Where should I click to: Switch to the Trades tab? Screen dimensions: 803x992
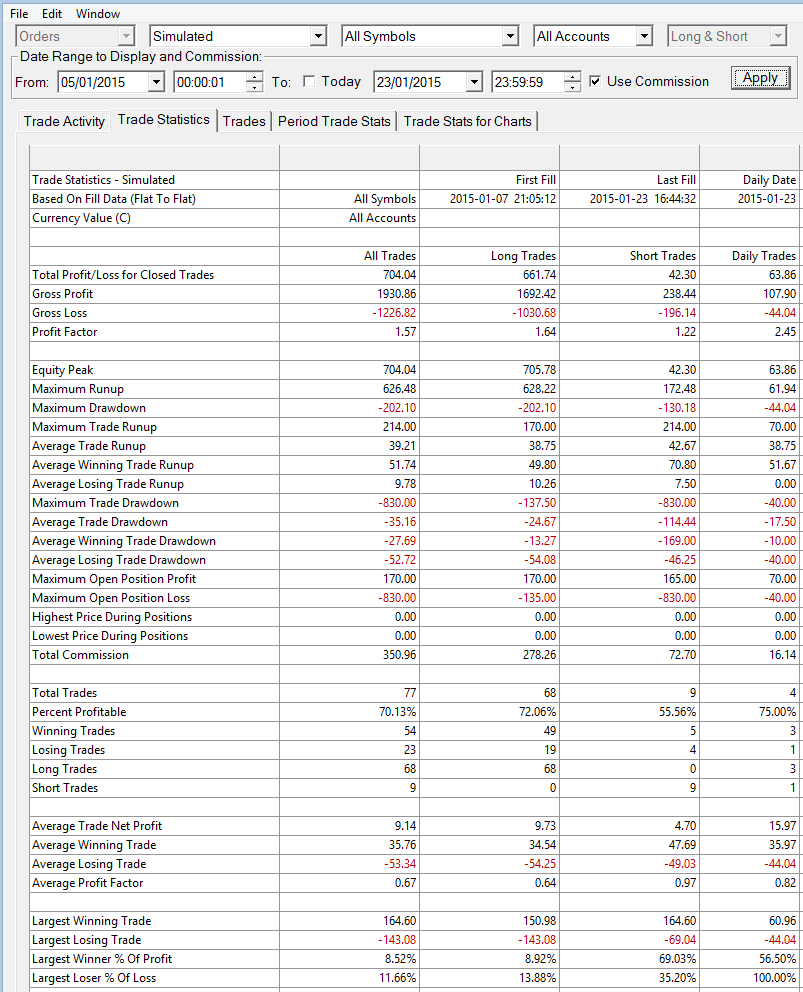tap(244, 121)
